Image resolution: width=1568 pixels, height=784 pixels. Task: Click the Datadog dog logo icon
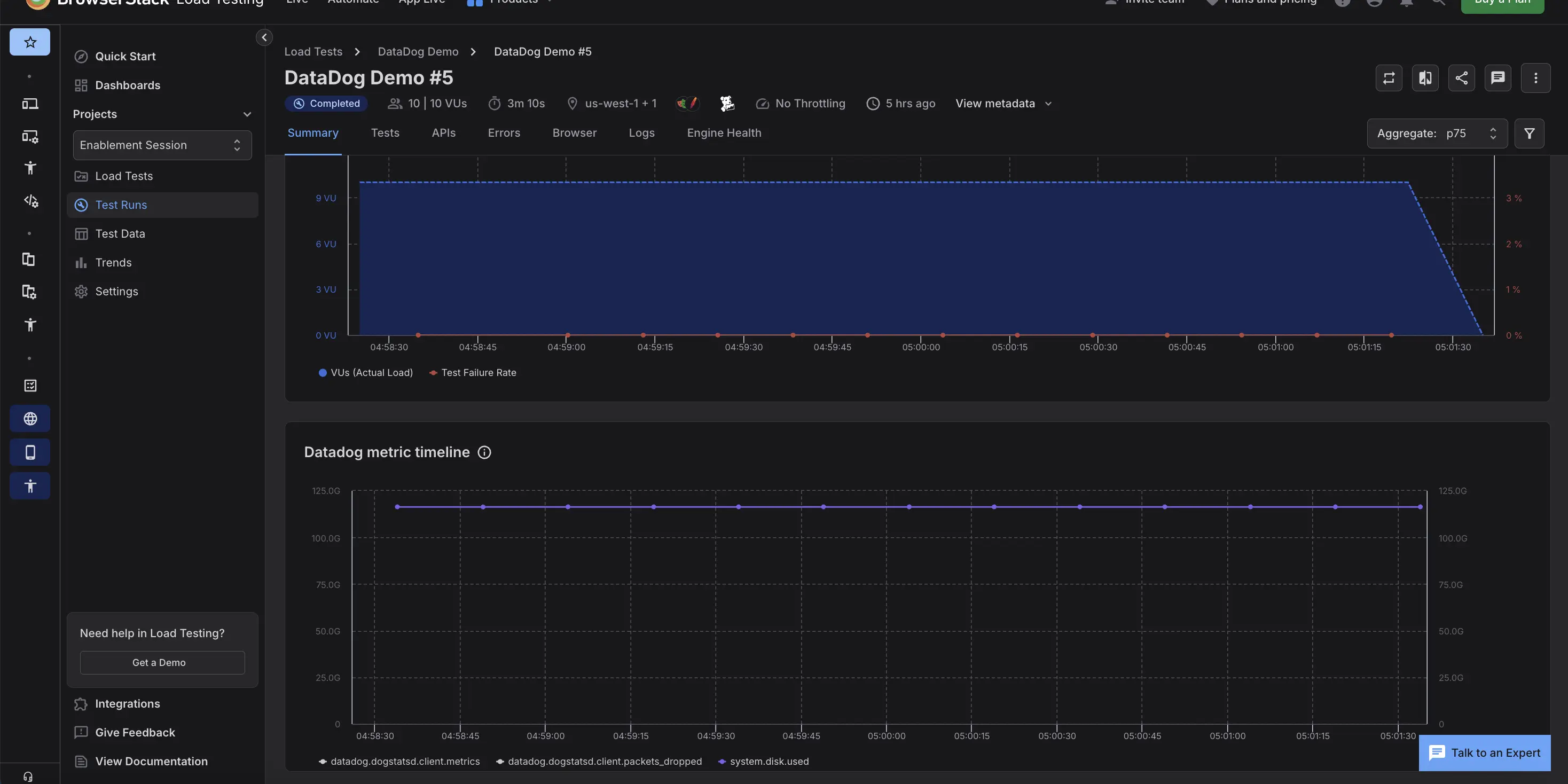click(727, 104)
